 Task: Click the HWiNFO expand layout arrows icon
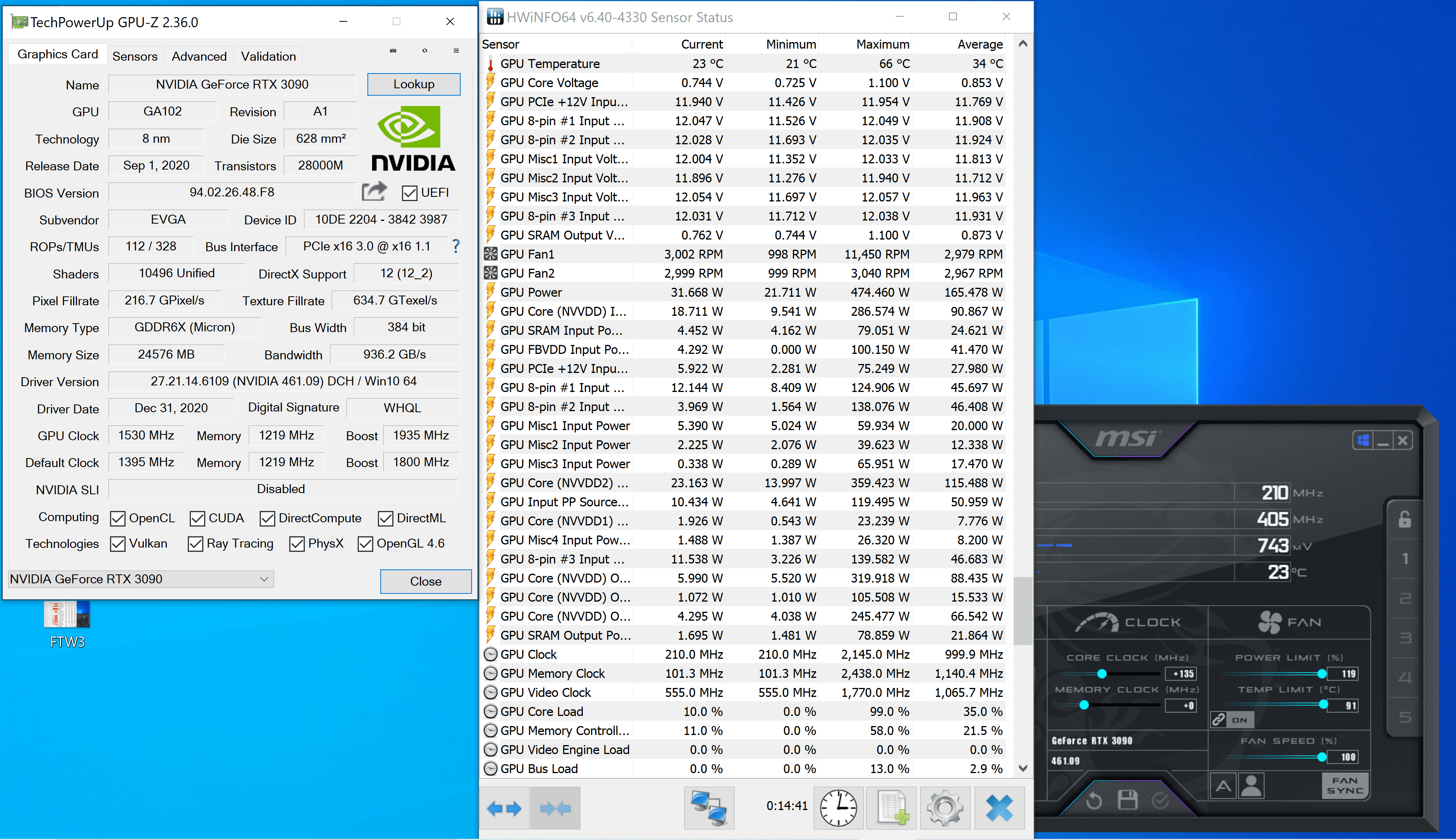504,808
